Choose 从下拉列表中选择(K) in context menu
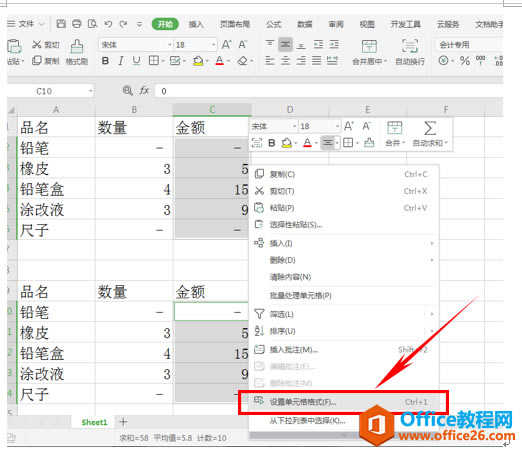The width and height of the screenshot is (522, 453). click(x=344, y=421)
